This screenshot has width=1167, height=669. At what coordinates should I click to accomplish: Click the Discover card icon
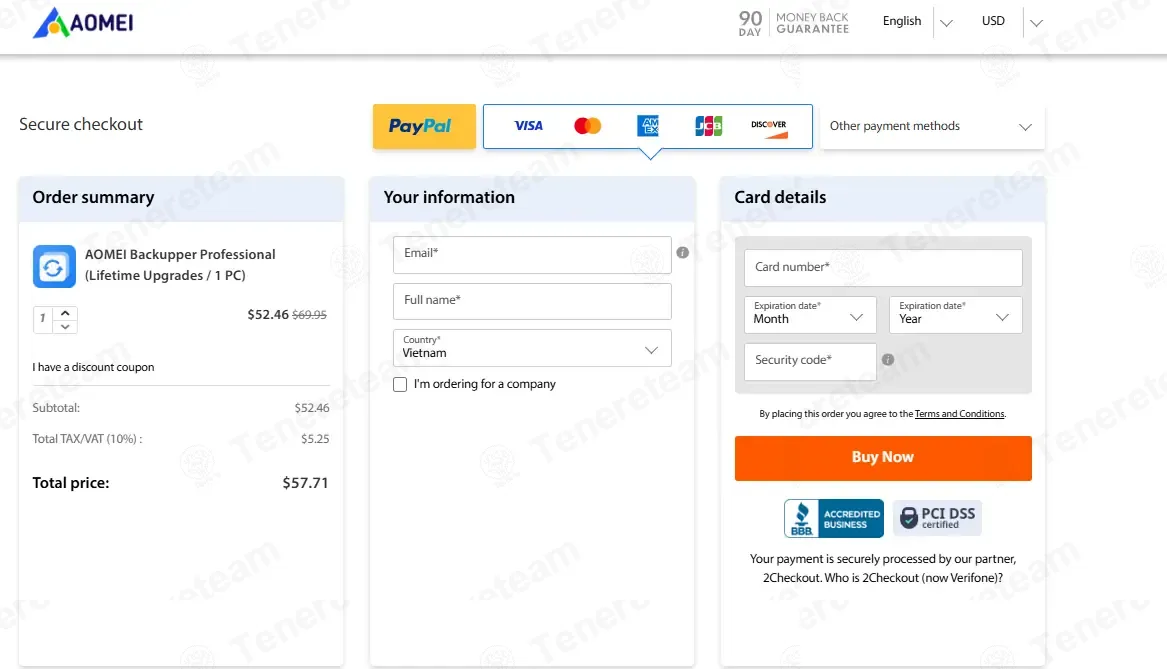(768, 126)
